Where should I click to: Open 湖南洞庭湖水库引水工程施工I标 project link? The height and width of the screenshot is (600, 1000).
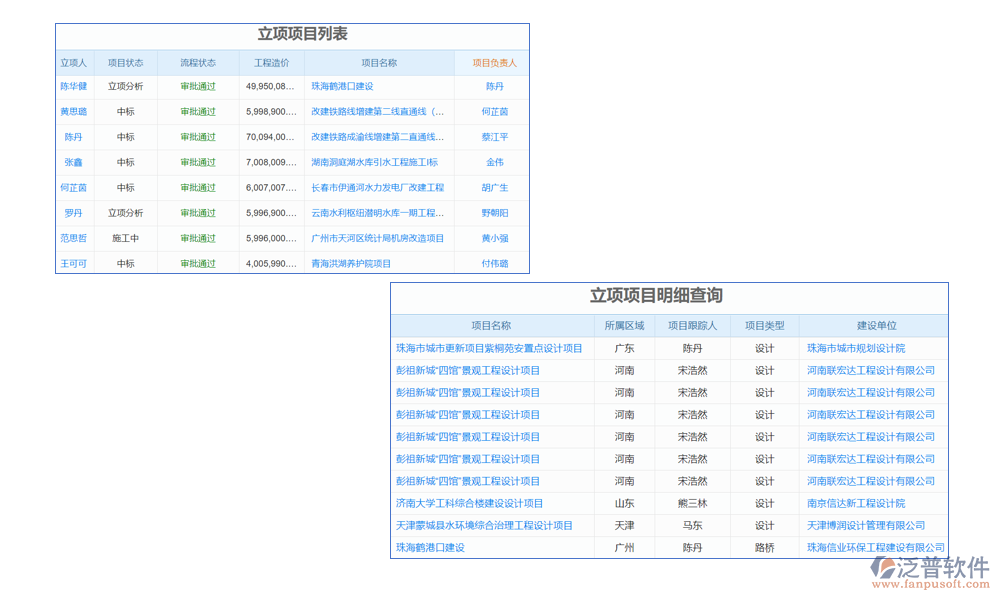tap(374, 162)
